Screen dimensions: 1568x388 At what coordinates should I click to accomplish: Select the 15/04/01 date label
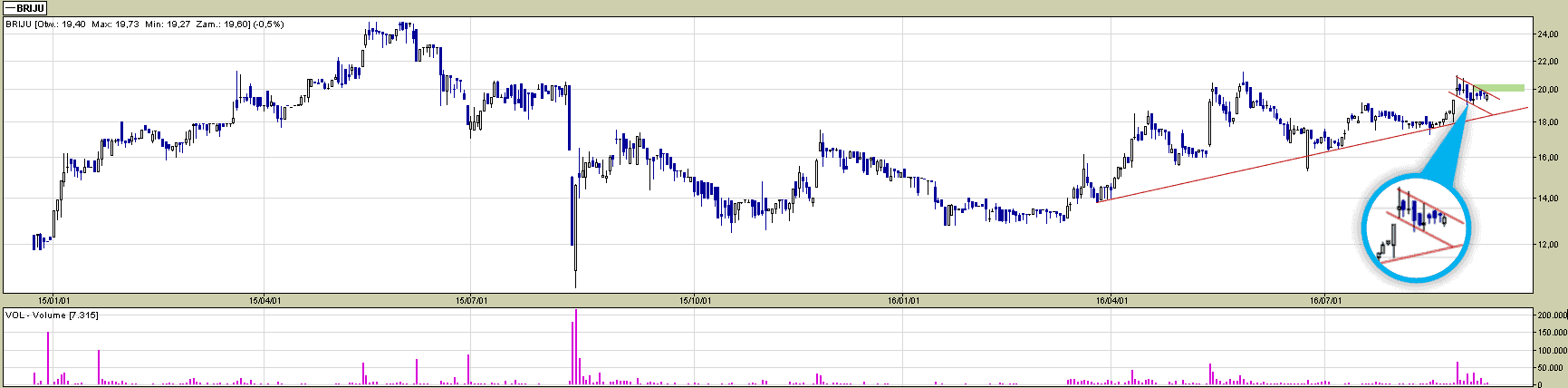click(x=265, y=300)
